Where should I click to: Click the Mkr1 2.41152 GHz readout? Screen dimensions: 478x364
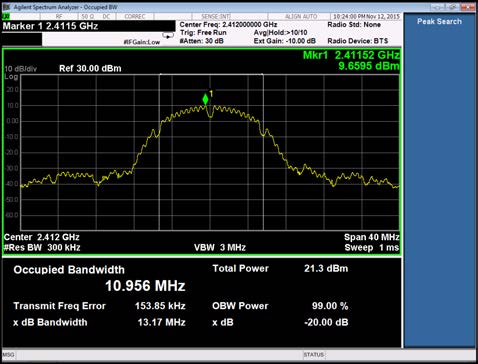tap(351, 55)
